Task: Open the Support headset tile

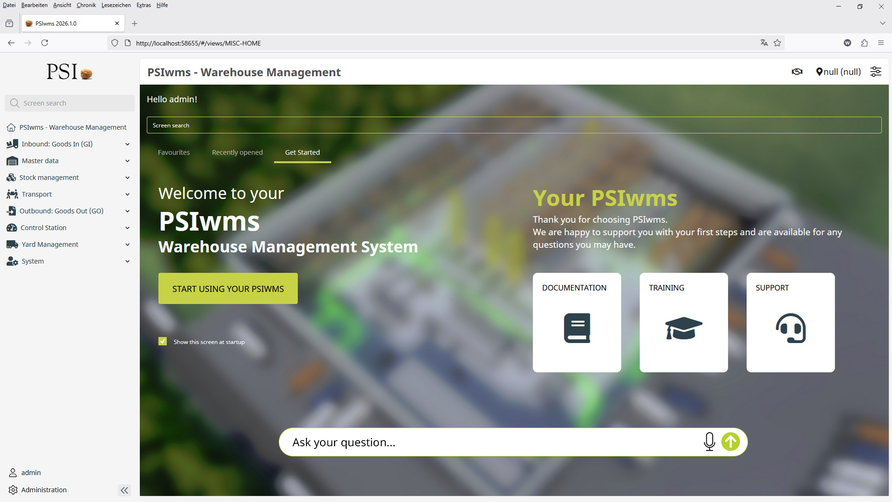Action: [790, 322]
